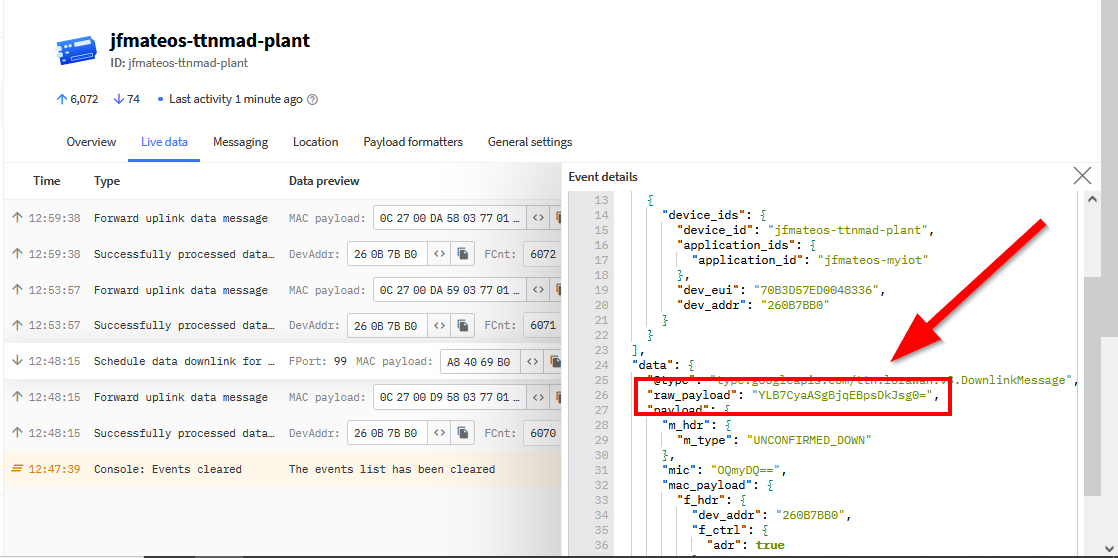Click the Data preview column header
The height and width of the screenshot is (558, 1118).
point(324,181)
